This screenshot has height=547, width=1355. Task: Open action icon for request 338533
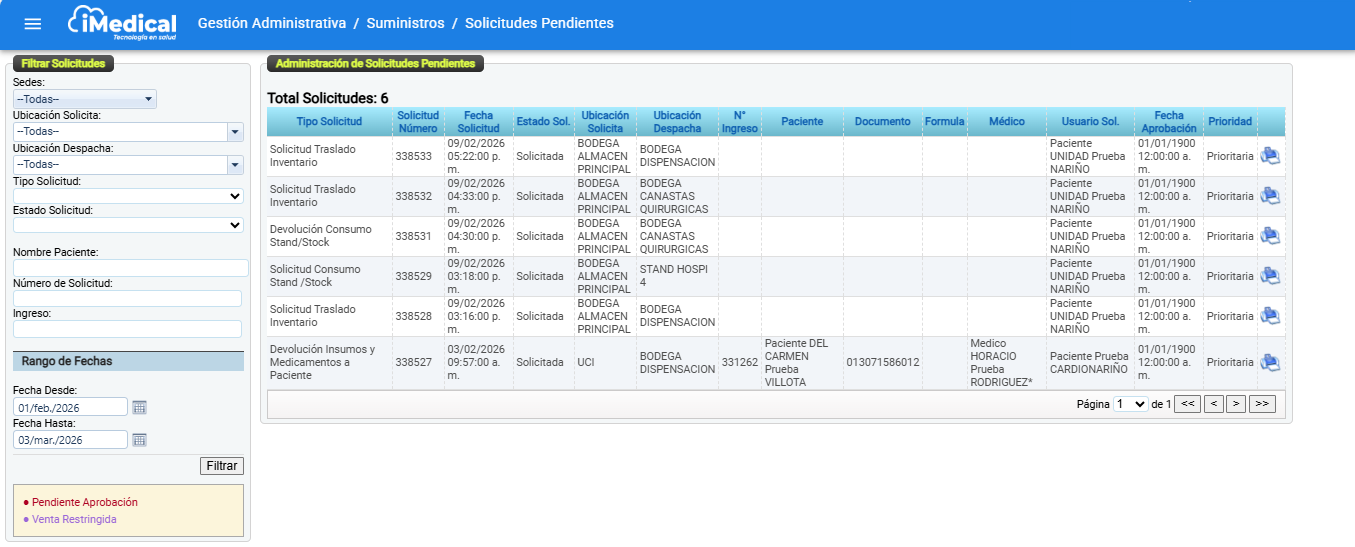(x=1270, y=156)
